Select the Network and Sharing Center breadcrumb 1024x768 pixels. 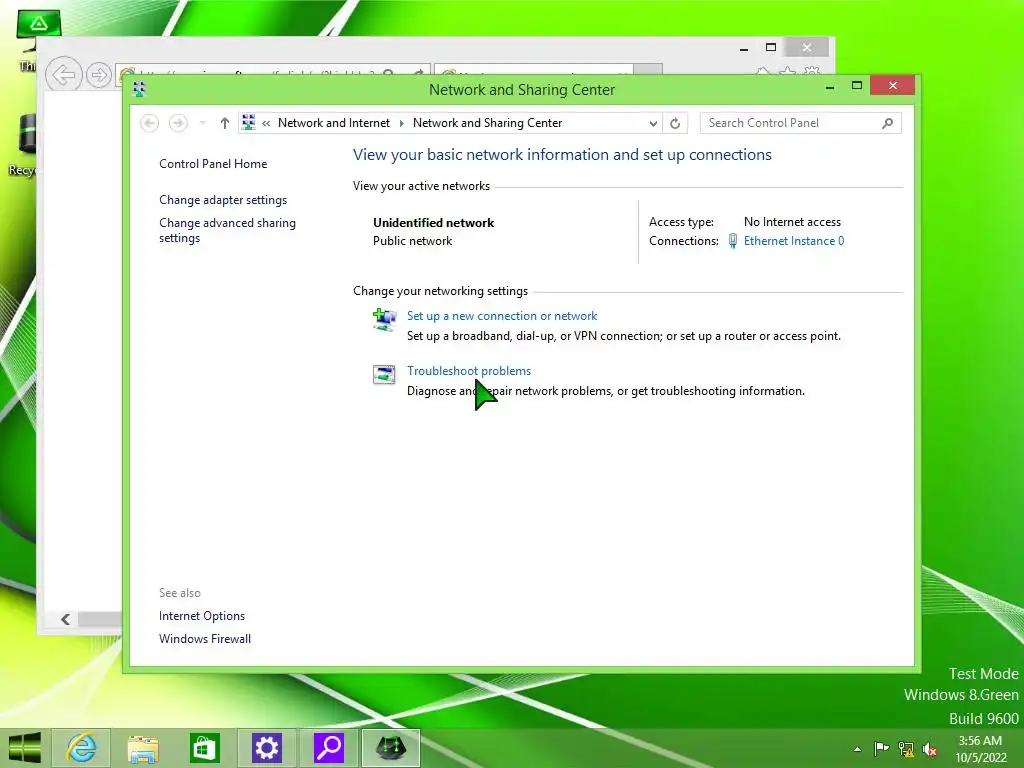coord(487,123)
